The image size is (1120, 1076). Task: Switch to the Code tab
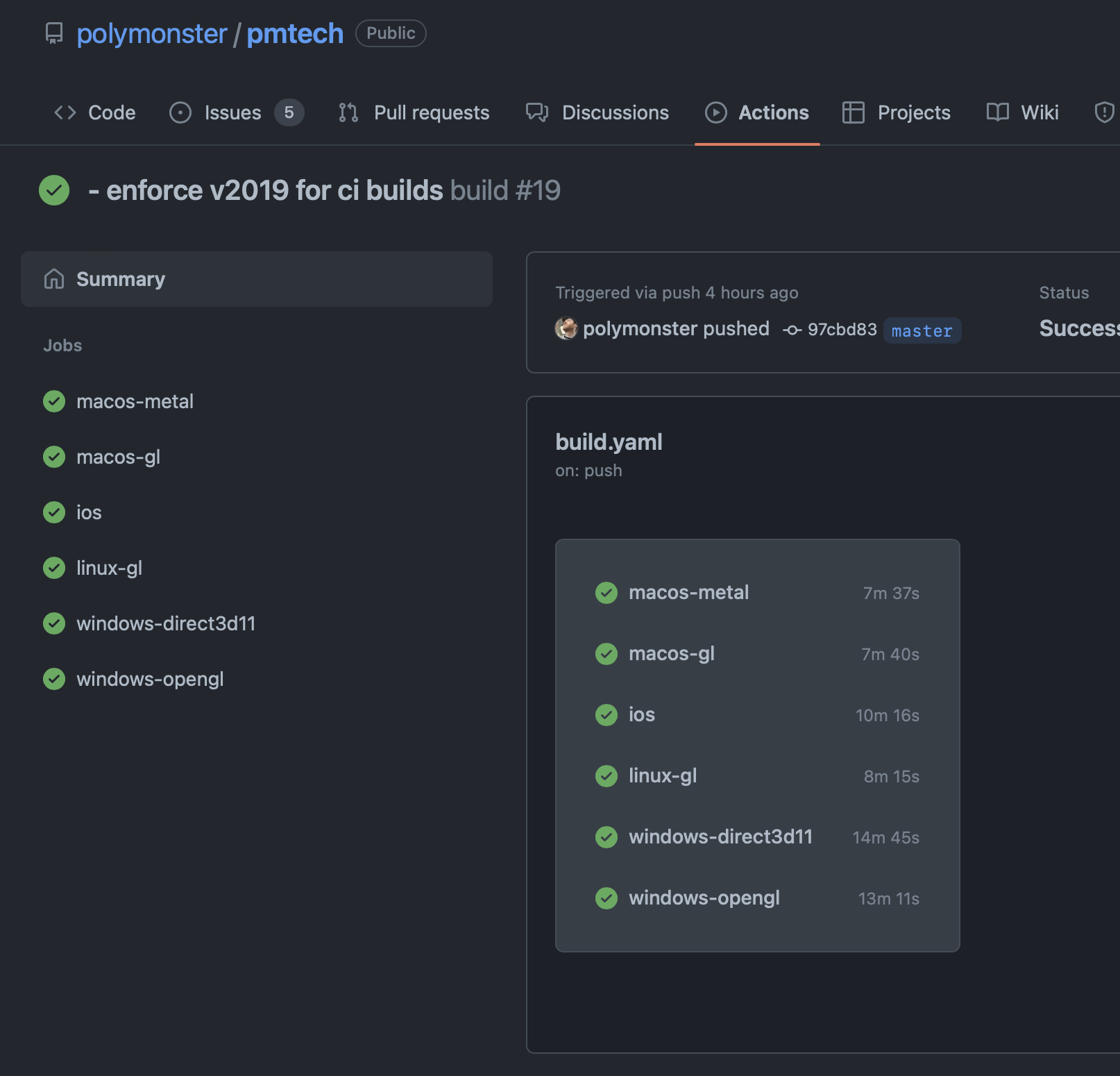coord(95,112)
